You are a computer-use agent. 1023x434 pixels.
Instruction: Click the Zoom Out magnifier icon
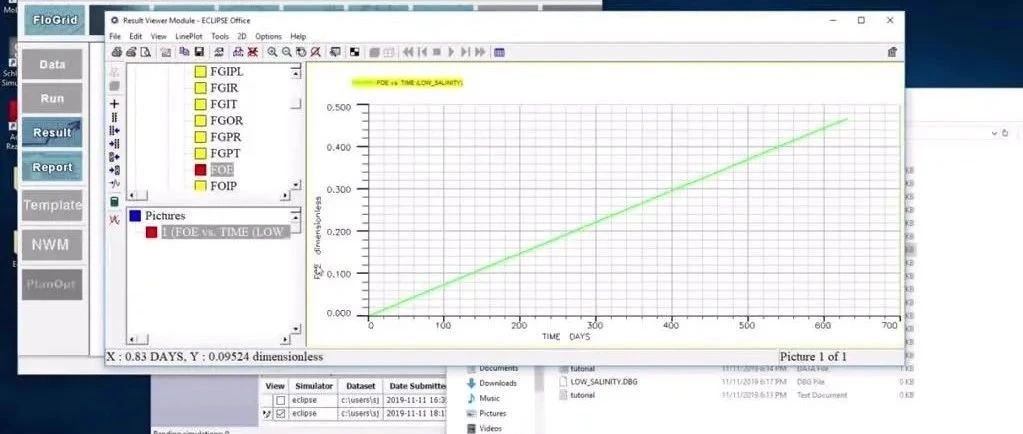pos(286,52)
